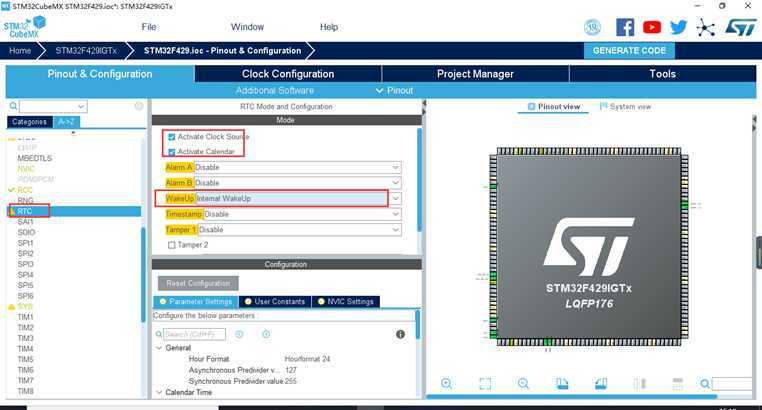Click the anniversary badge icon

click(x=592, y=28)
